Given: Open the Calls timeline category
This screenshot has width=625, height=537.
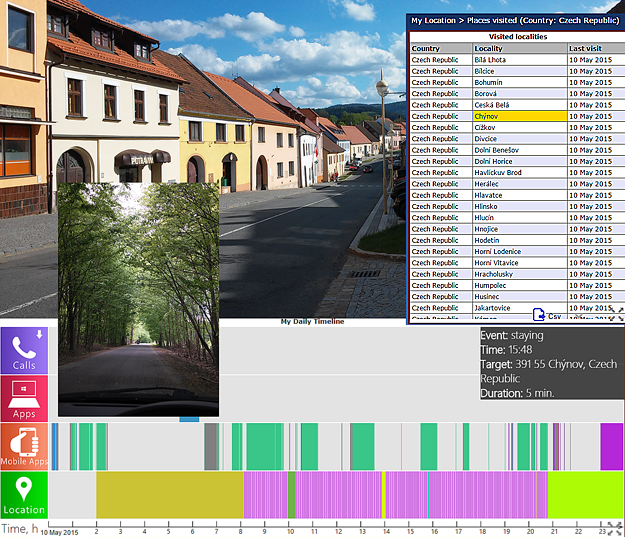Looking at the screenshot, I should click(24, 350).
